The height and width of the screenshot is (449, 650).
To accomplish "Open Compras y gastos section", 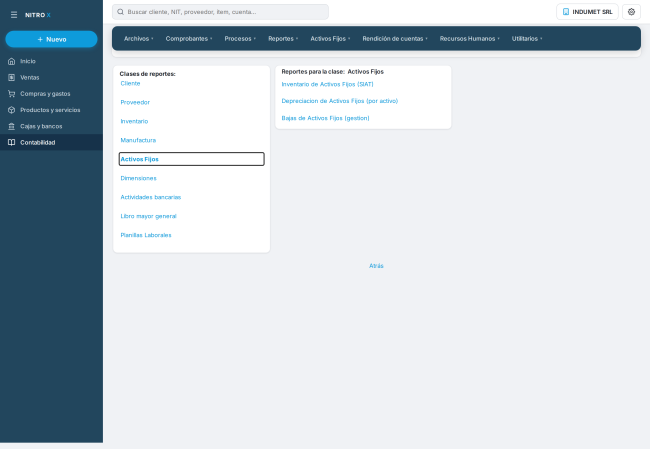I will point(51,94).
